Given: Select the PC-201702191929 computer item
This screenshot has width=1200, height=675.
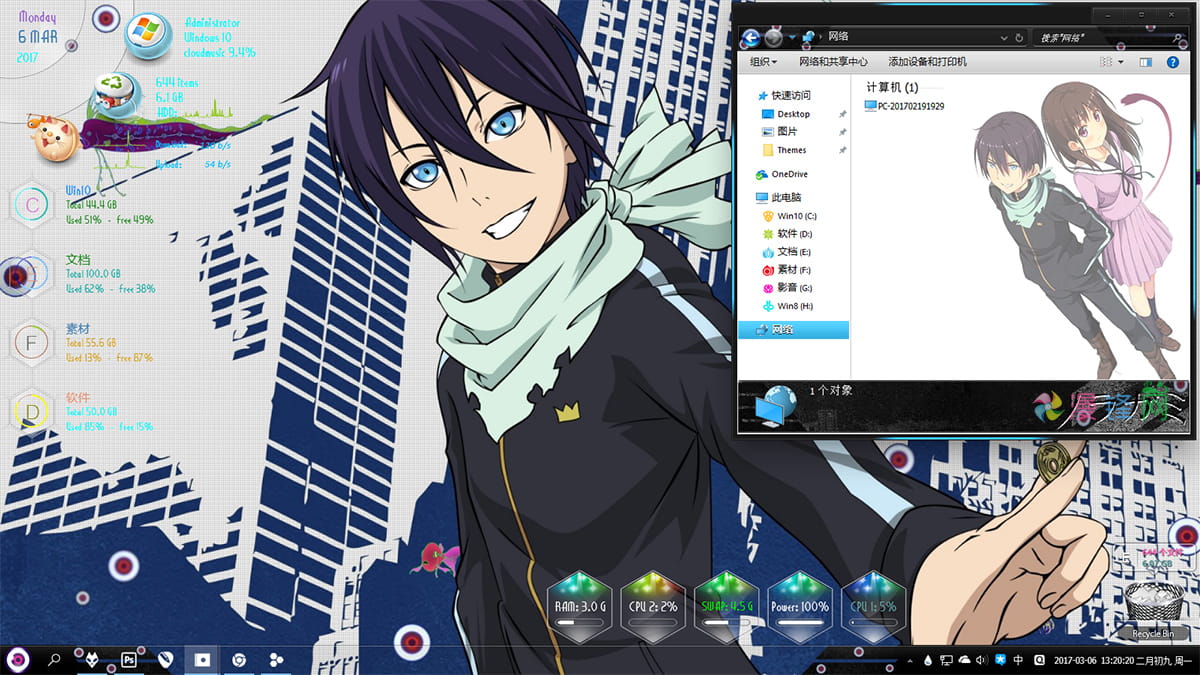Looking at the screenshot, I should [x=904, y=106].
